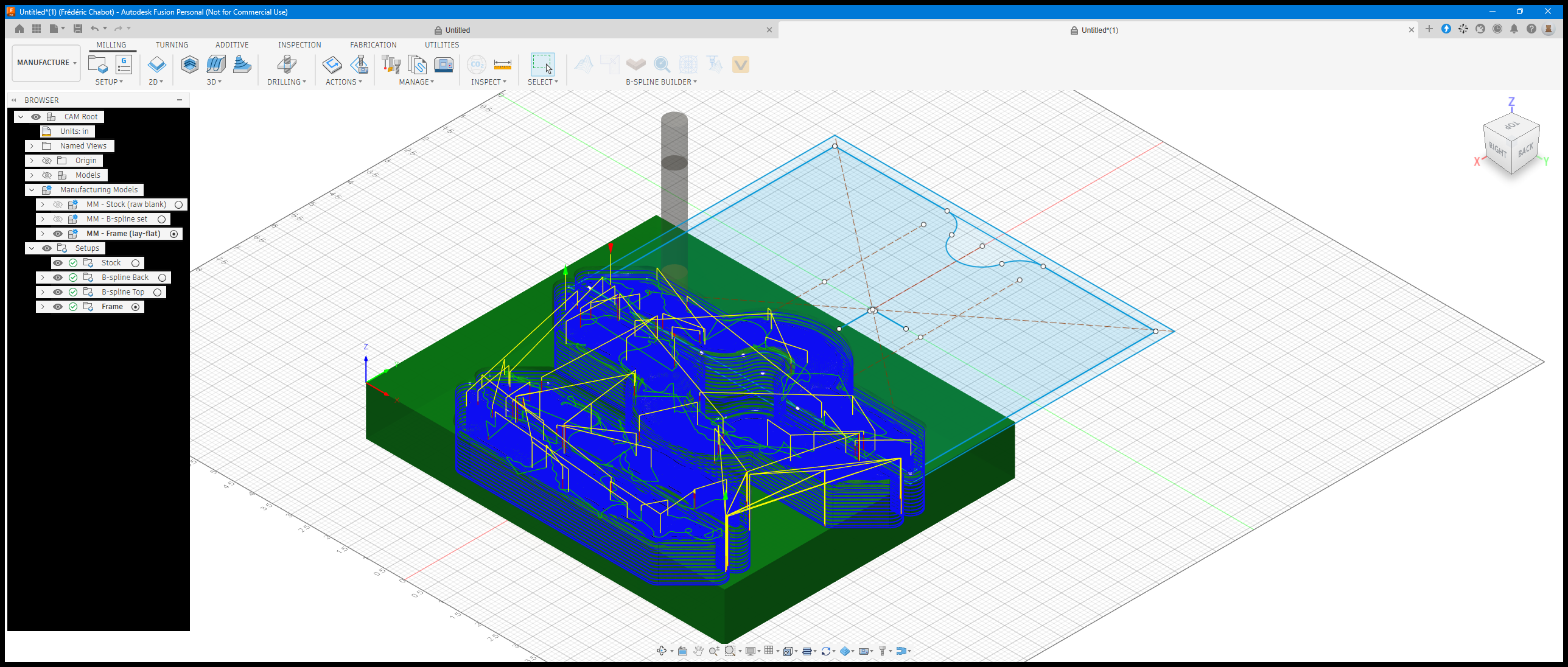Expand the DRILLING dropdown menu
1568x667 pixels.
(x=287, y=82)
